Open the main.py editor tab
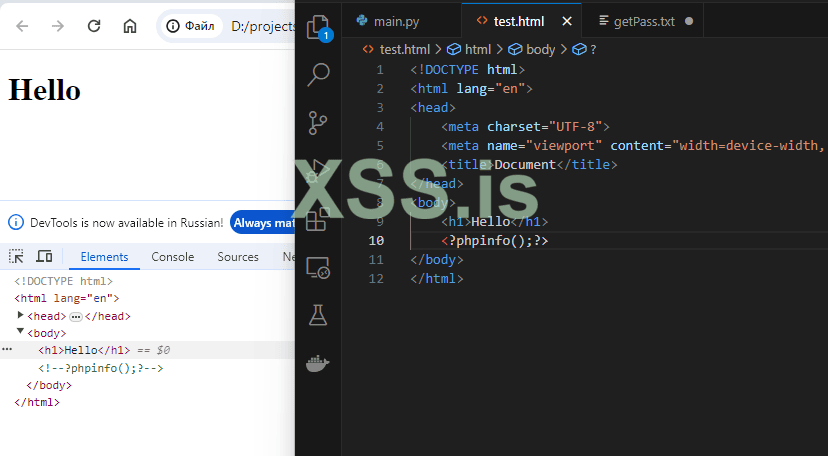The width and height of the screenshot is (828, 456). click(396, 21)
